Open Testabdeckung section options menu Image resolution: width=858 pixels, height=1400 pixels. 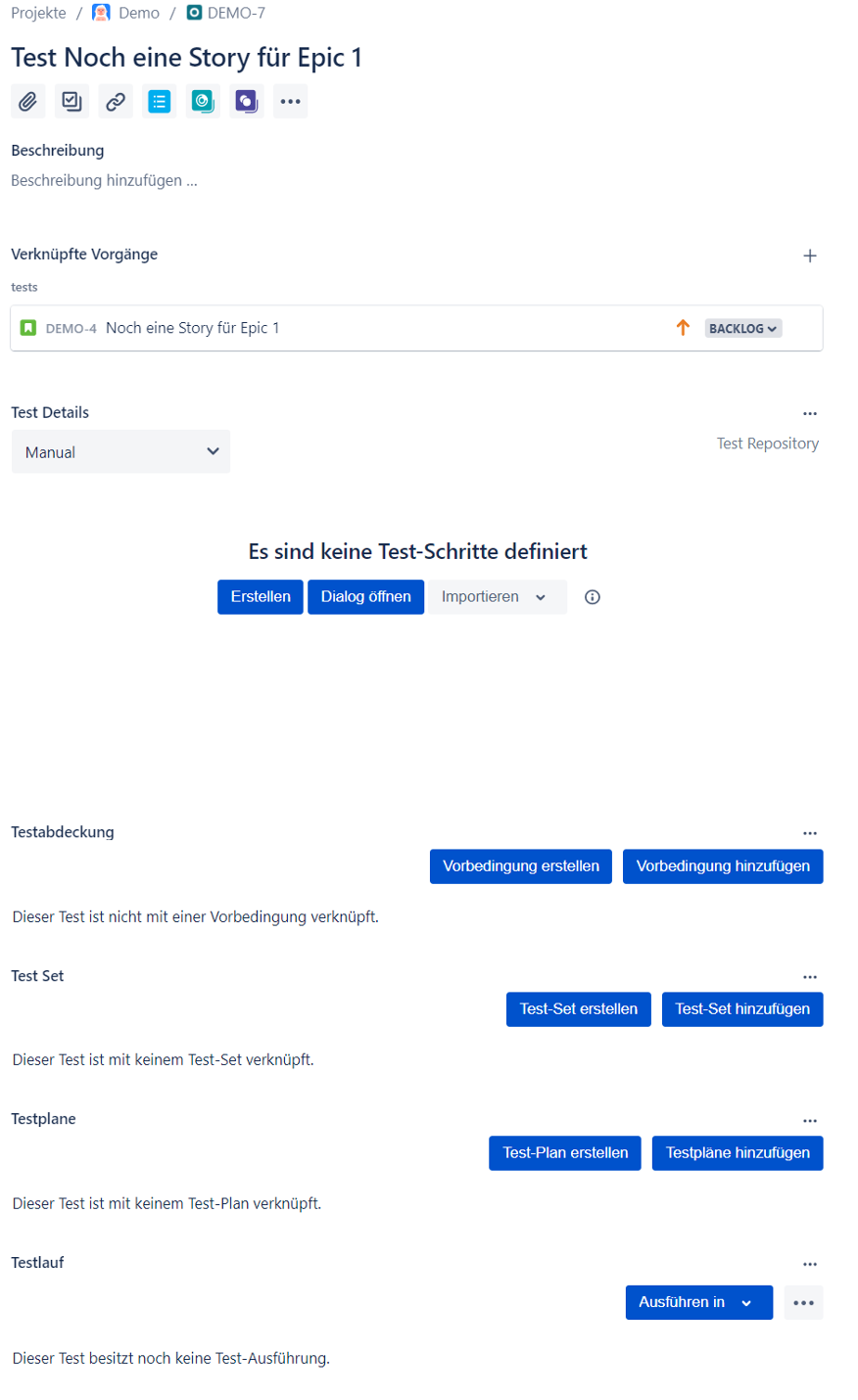810,833
